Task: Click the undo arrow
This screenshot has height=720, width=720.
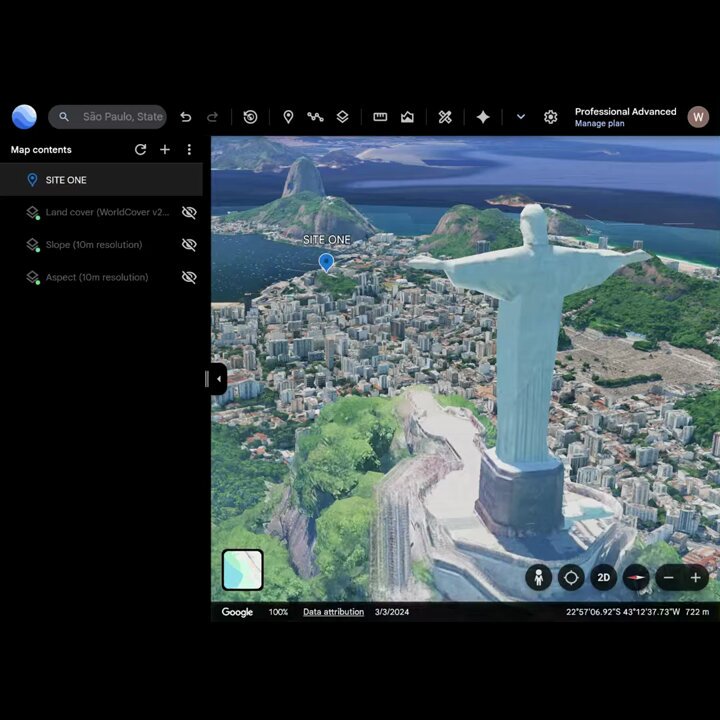Action: coord(186,117)
